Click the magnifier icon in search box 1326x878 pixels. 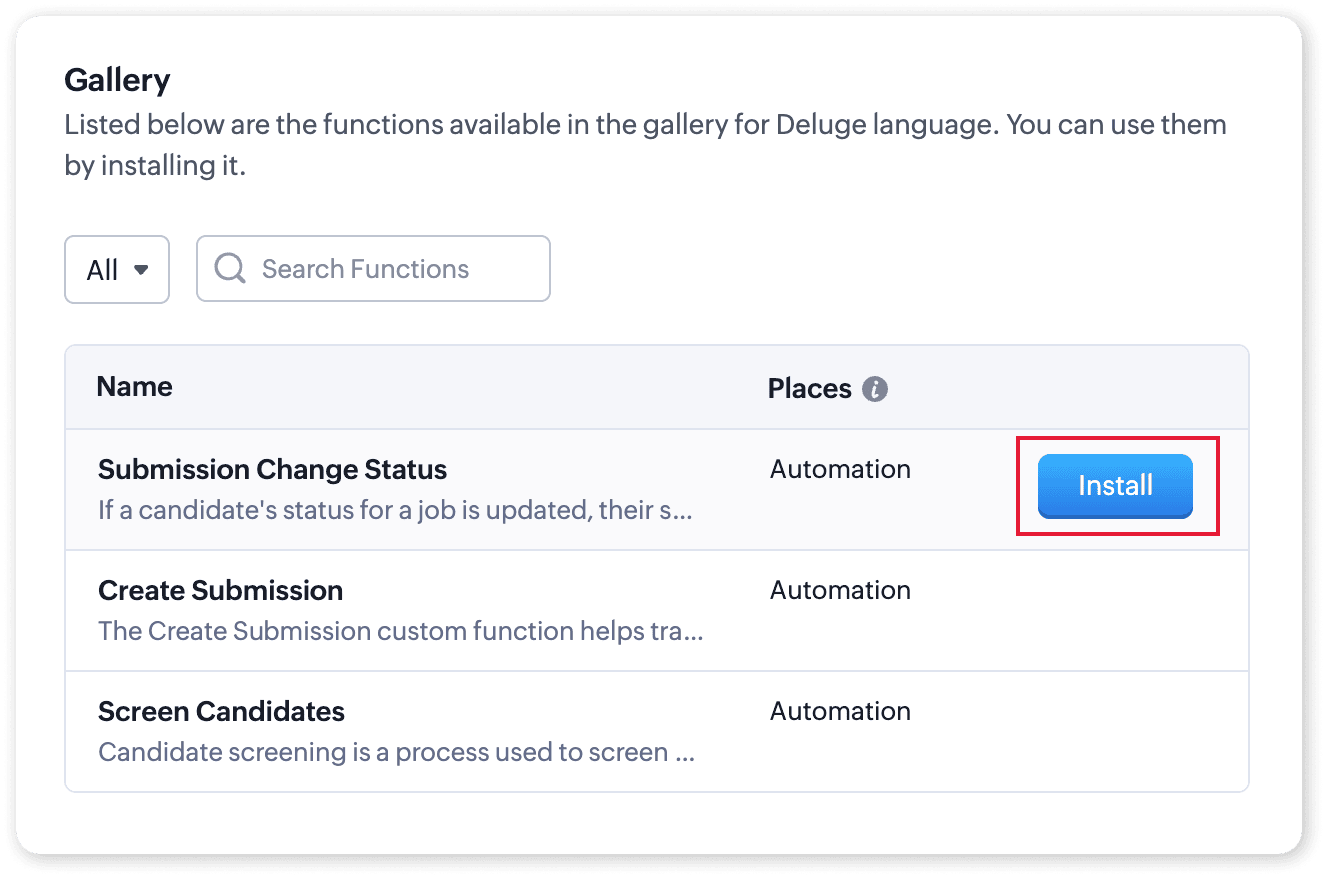(230, 268)
